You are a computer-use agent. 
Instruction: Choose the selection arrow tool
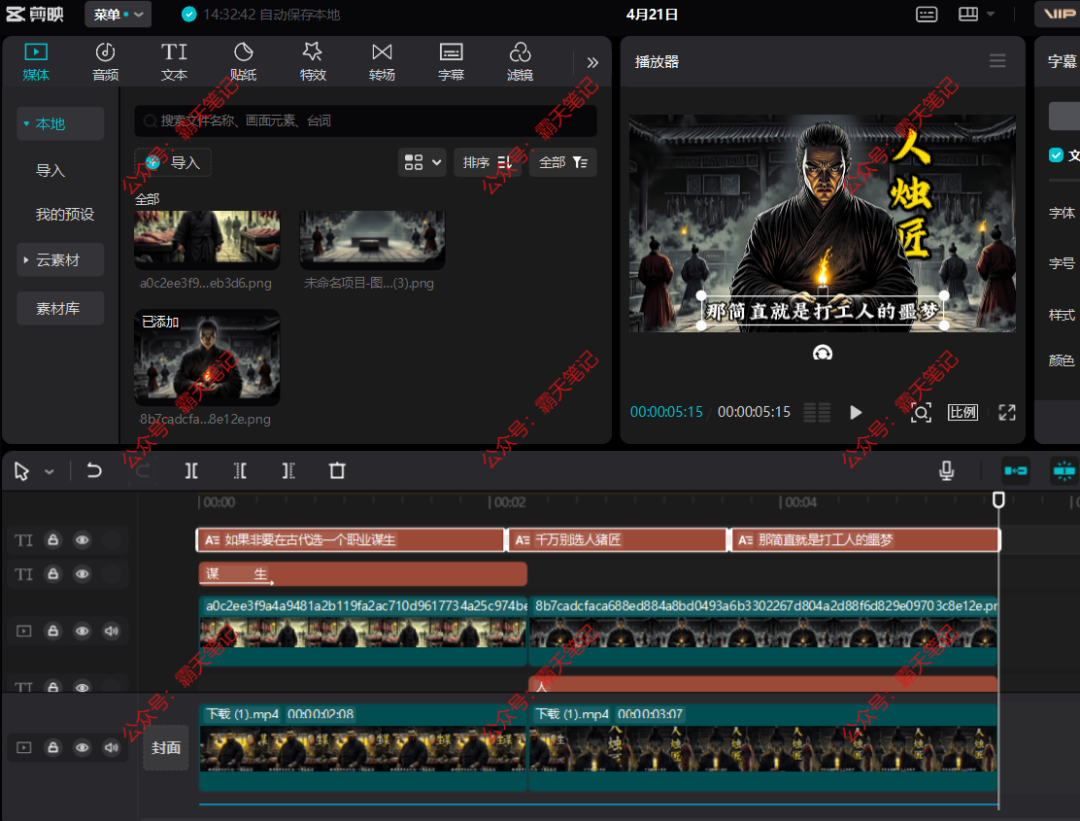pos(21,471)
